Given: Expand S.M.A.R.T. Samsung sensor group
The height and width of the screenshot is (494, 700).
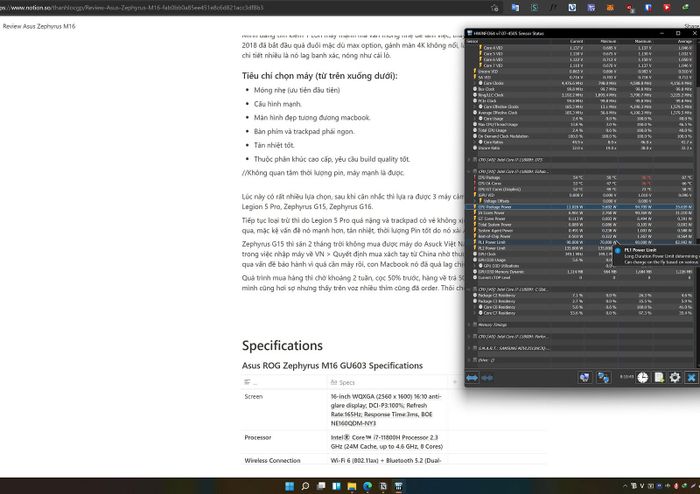Looking at the screenshot, I should coord(469,348).
